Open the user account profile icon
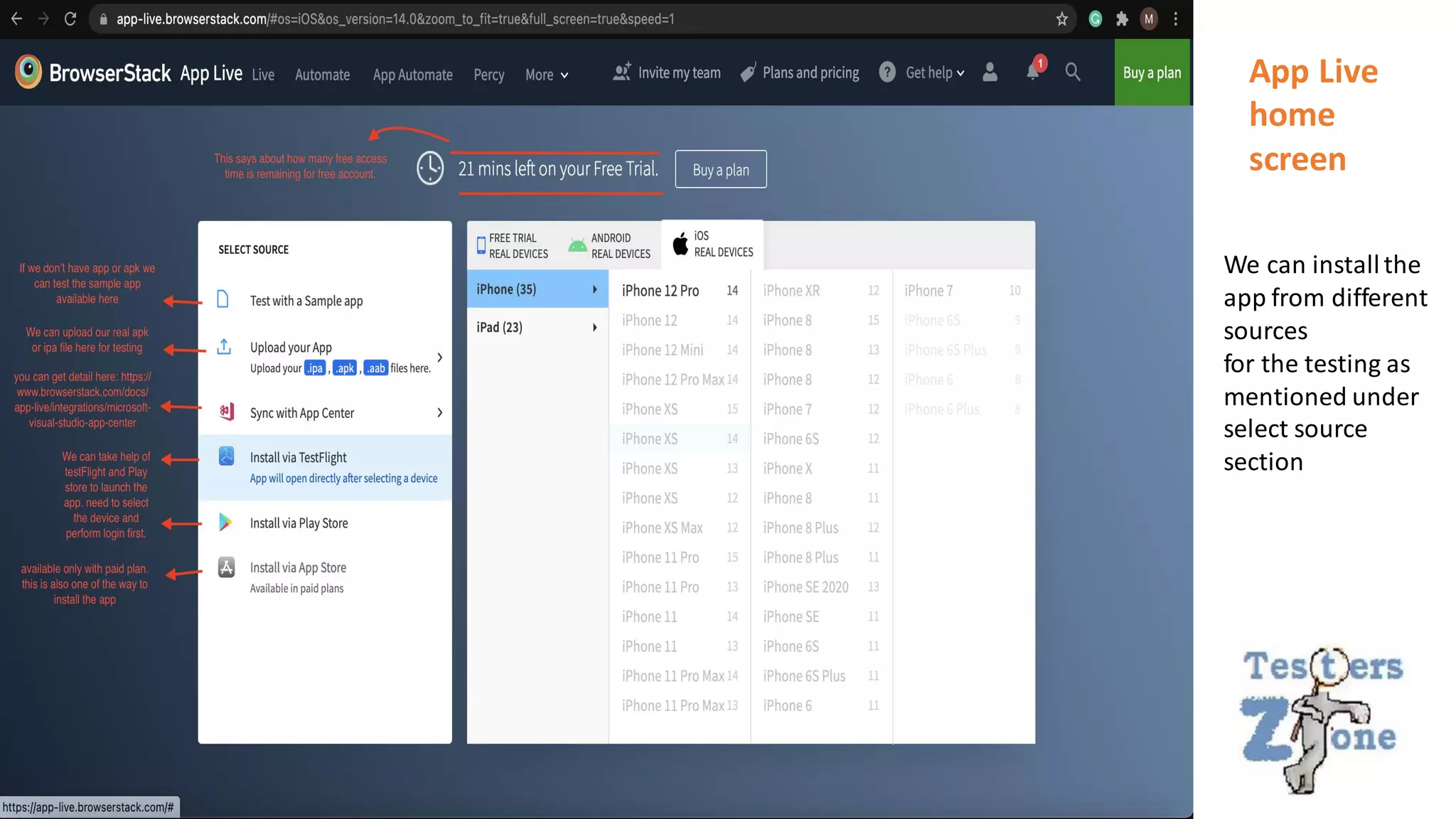The image size is (1456, 819). click(x=990, y=72)
